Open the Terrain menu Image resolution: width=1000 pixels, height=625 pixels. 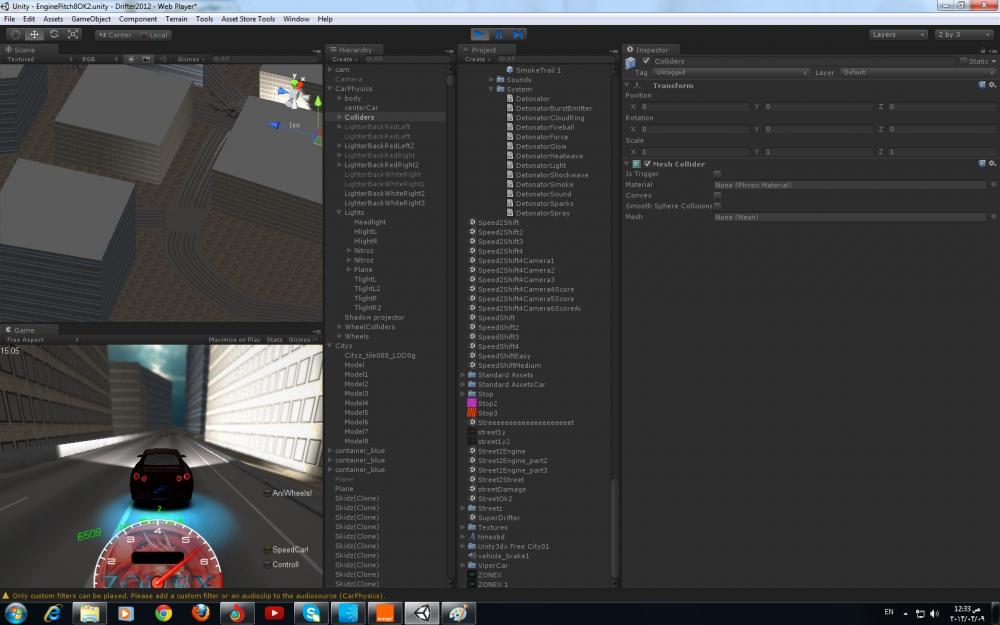click(176, 19)
